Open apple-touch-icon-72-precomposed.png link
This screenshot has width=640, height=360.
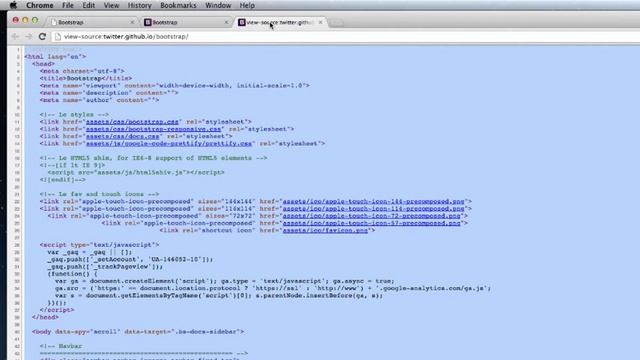tap(371, 216)
